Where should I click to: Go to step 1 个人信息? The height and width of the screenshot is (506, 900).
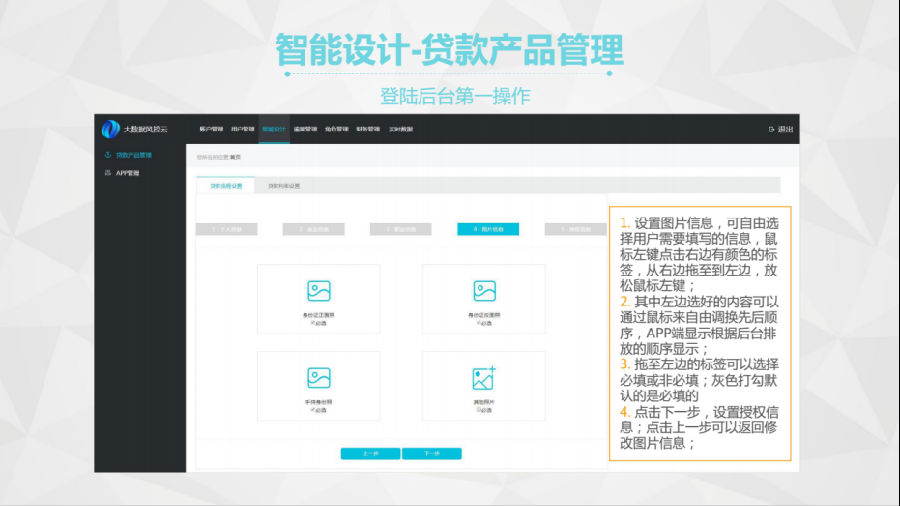[226, 229]
